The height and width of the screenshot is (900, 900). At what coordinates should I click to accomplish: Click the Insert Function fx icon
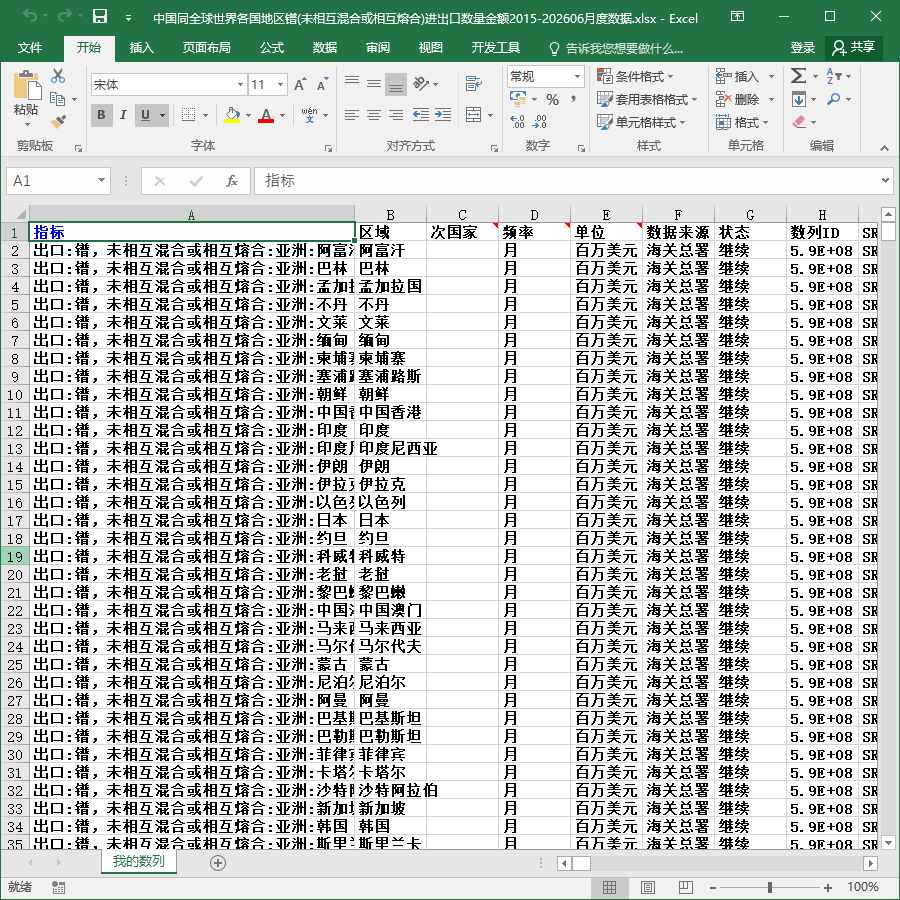[x=231, y=181]
